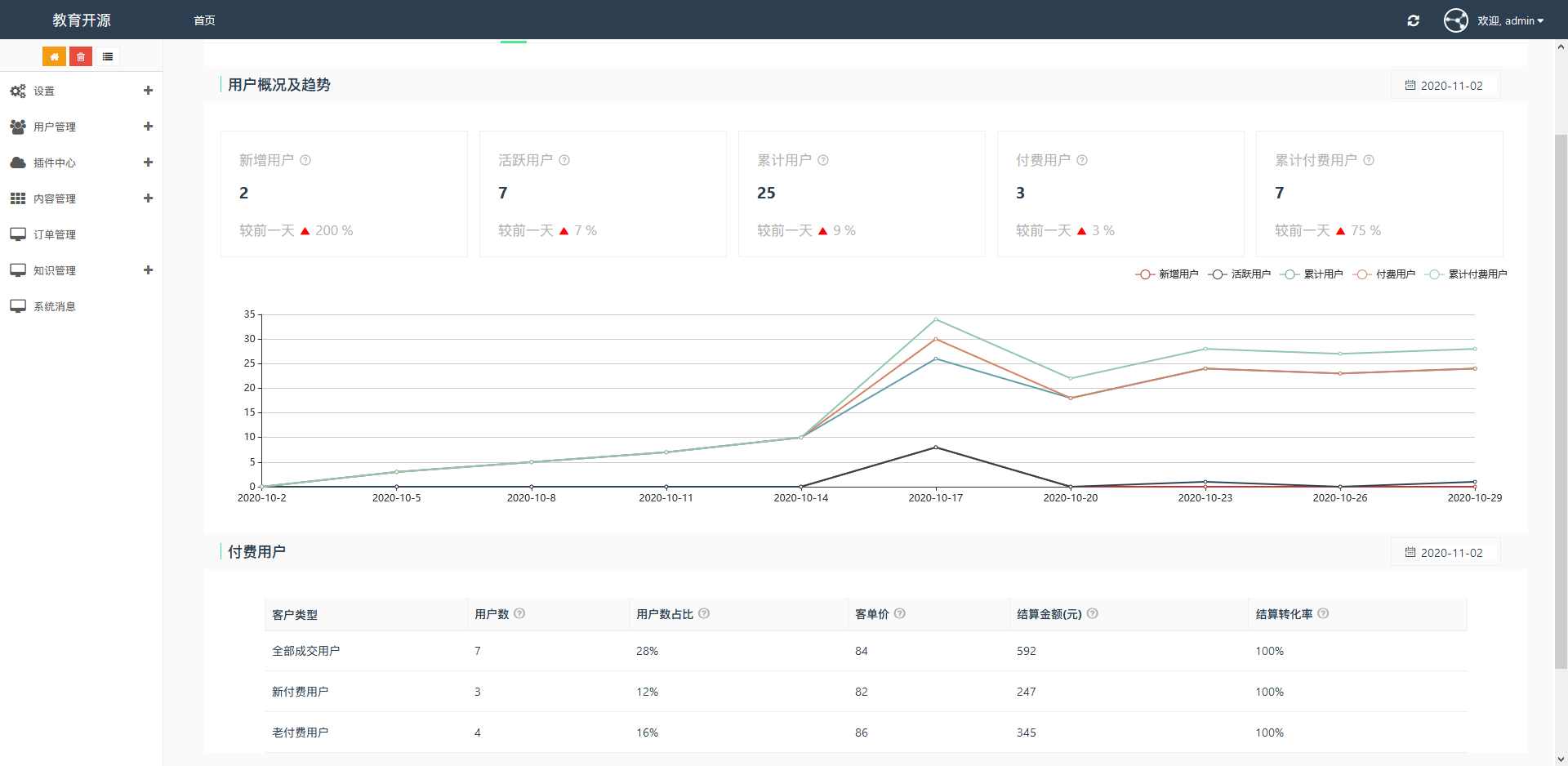Click the 25 value in 累计用户 card
Viewport: 1568px width, 766px height.
(x=766, y=193)
